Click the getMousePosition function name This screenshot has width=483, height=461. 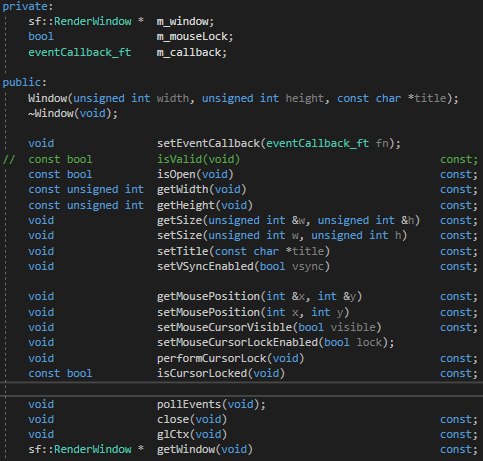pyautogui.click(x=208, y=296)
